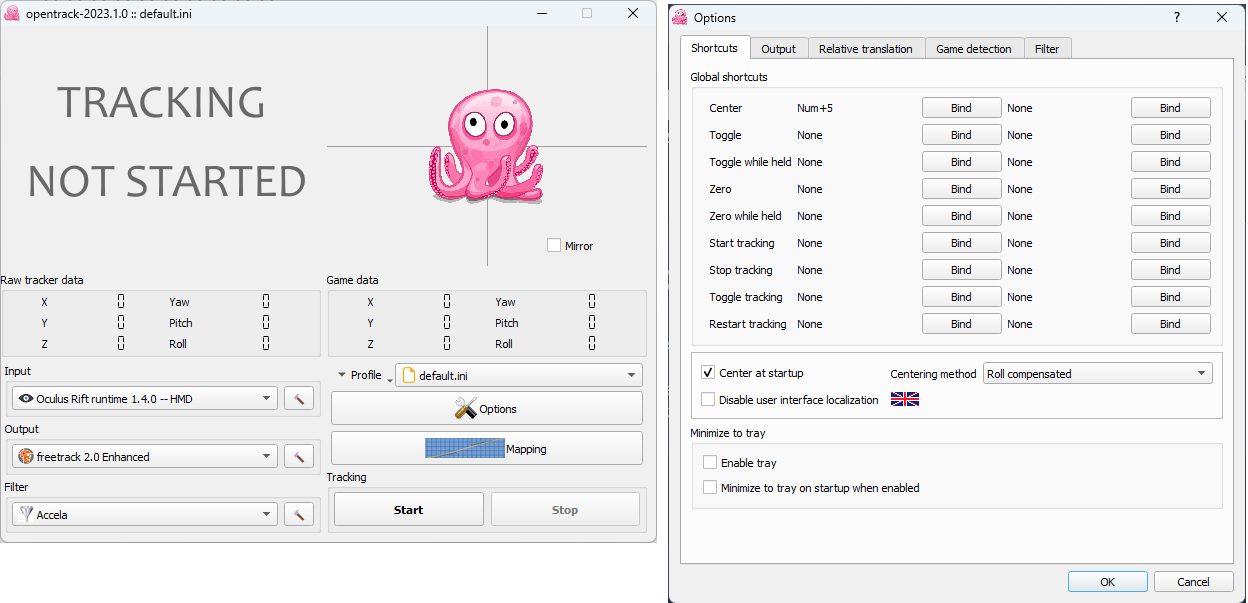Click the help question mark in Options

coord(1176,17)
